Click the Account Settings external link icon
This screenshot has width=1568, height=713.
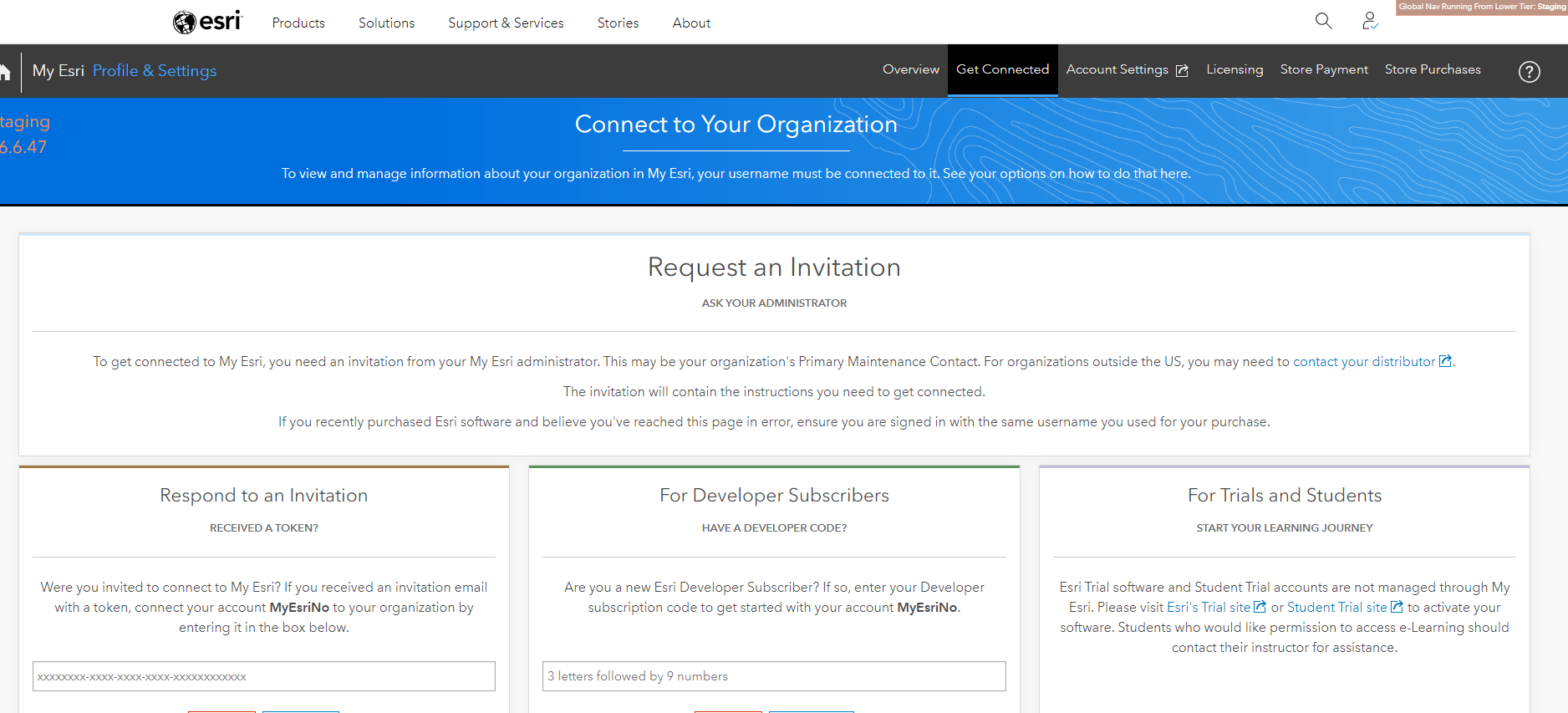[1182, 71]
